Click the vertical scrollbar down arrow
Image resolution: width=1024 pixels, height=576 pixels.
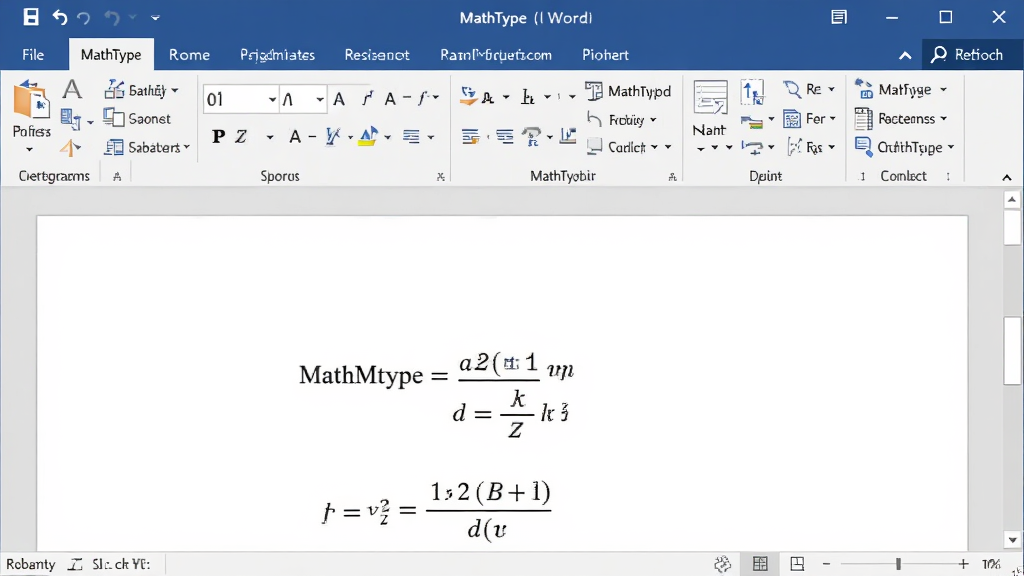pos(1012,540)
